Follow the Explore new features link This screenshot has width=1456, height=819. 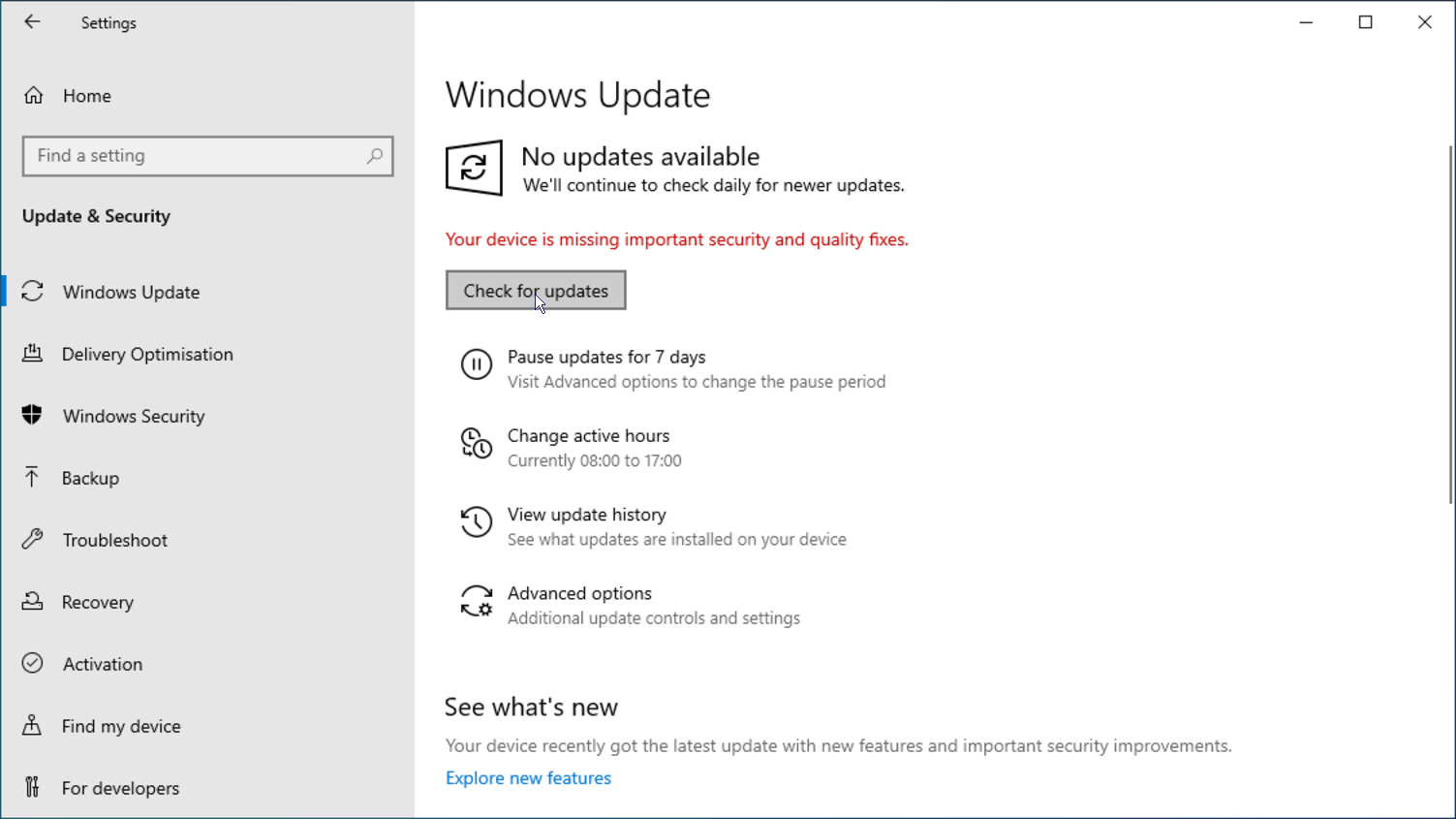[x=528, y=777]
